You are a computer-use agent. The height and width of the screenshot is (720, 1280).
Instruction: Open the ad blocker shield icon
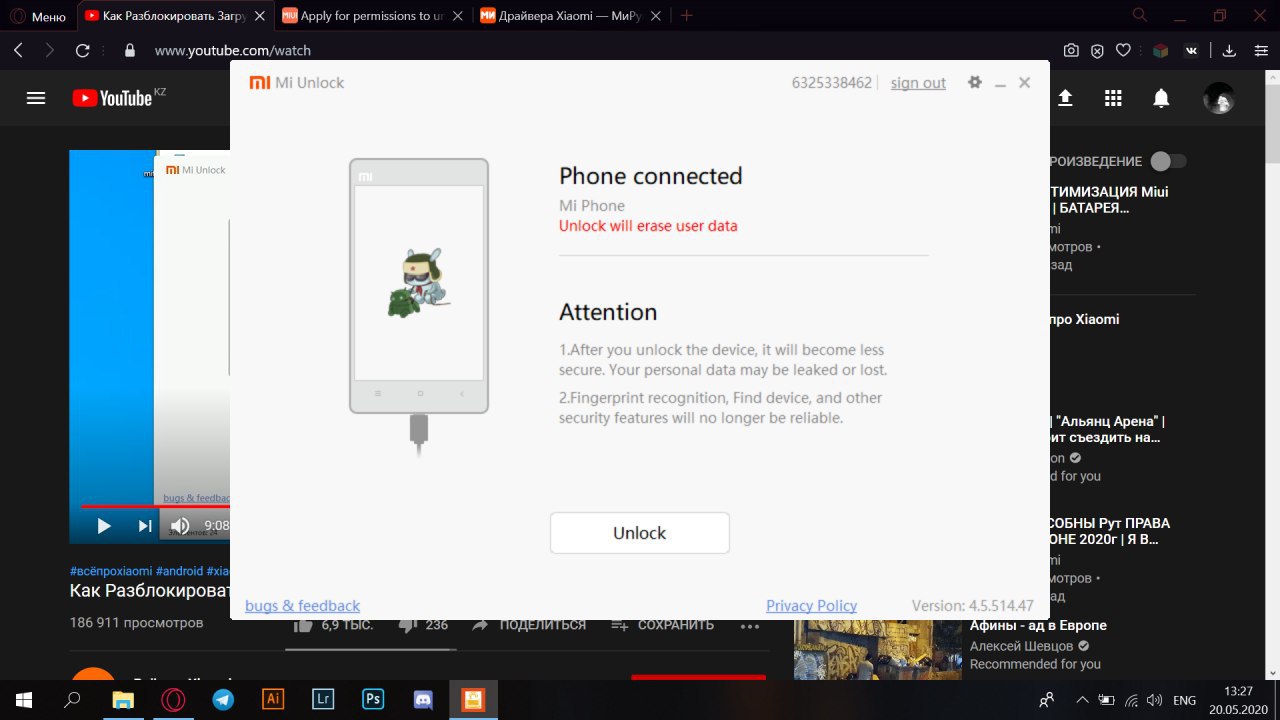(1097, 50)
